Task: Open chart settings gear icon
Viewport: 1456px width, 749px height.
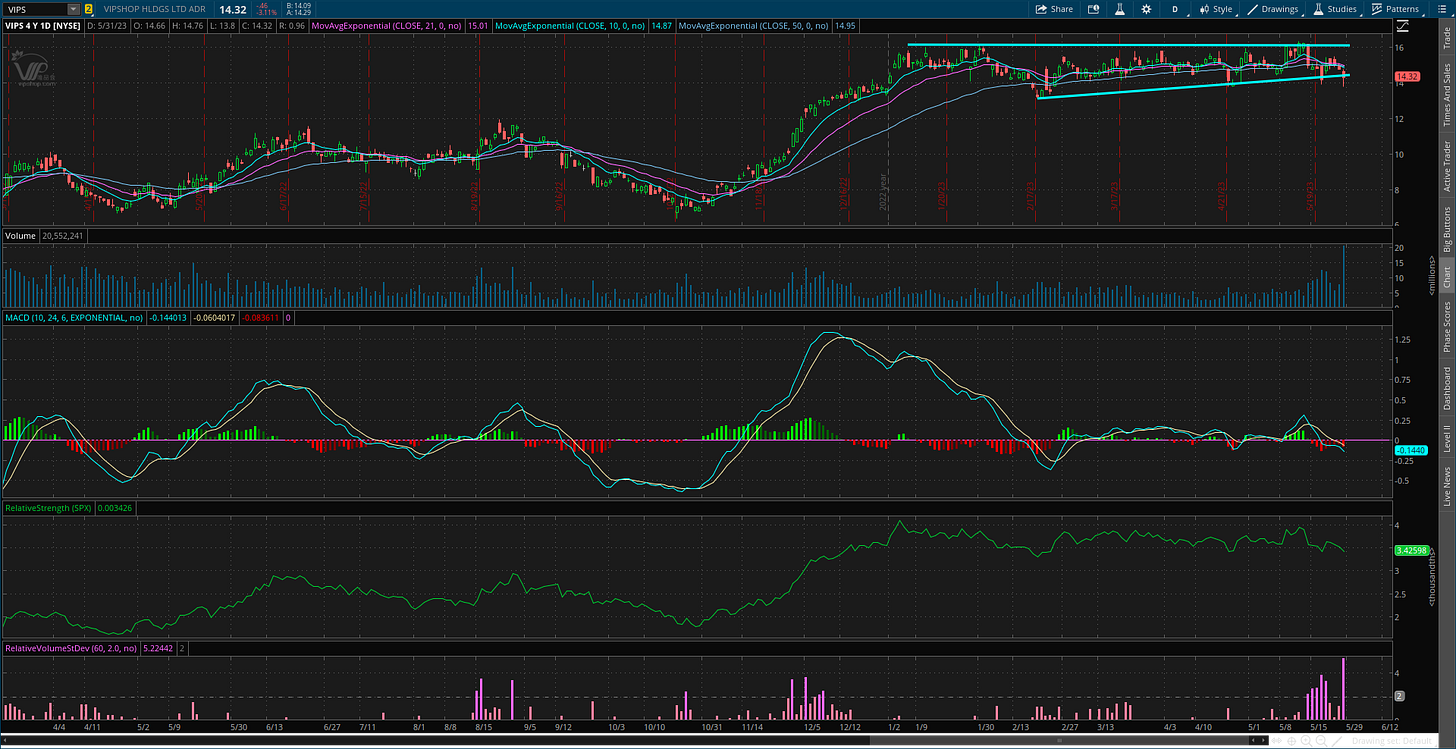Action: pos(1148,9)
